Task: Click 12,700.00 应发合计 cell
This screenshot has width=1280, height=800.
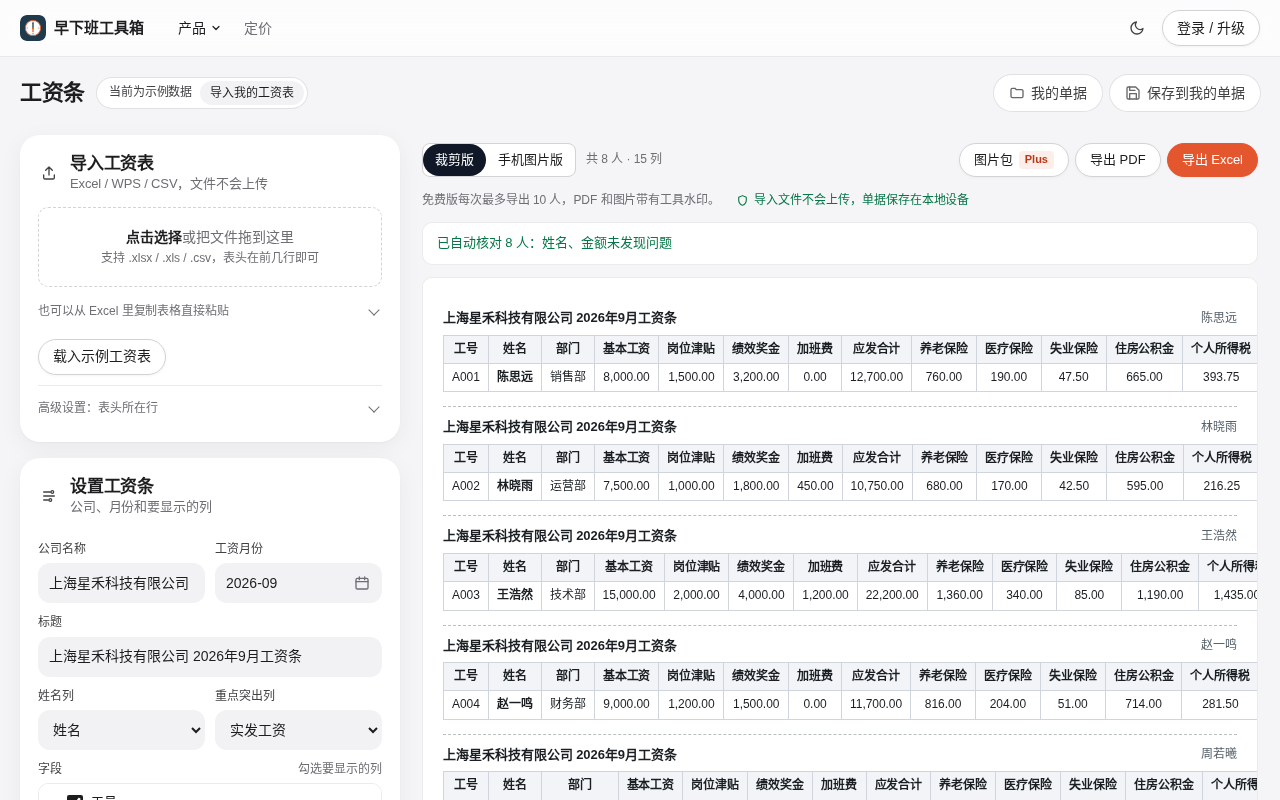Action: 876,377
